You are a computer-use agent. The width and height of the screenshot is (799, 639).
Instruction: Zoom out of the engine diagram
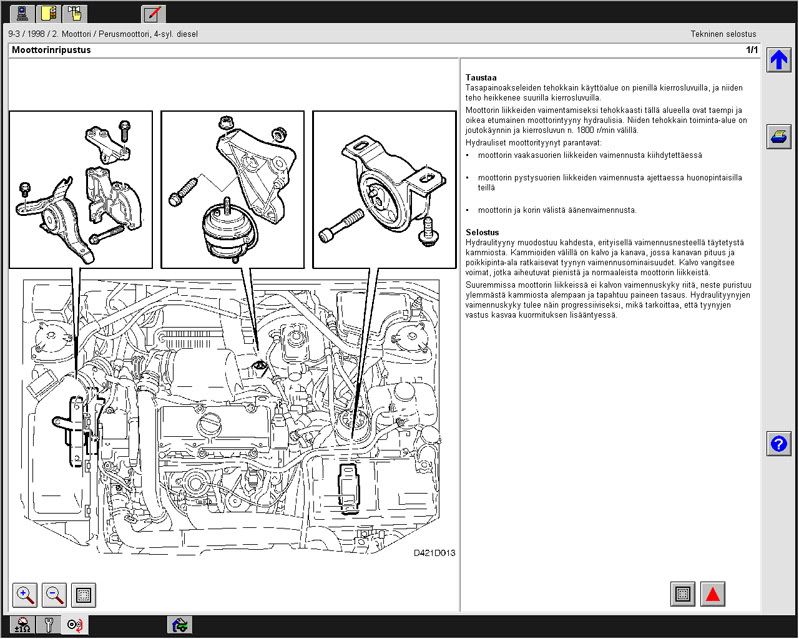pyautogui.click(x=55, y=595)
